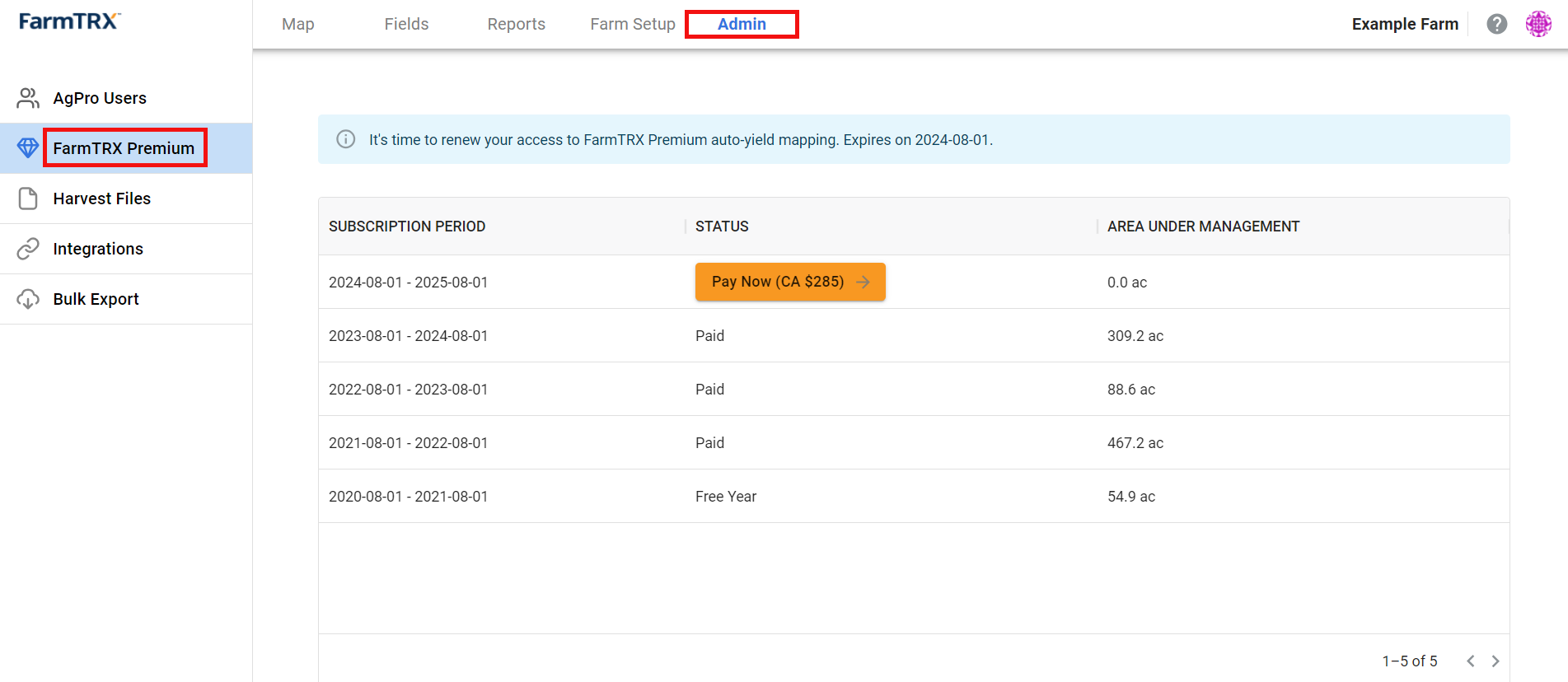Click Paid status for 2022-08-01 row

709,389
